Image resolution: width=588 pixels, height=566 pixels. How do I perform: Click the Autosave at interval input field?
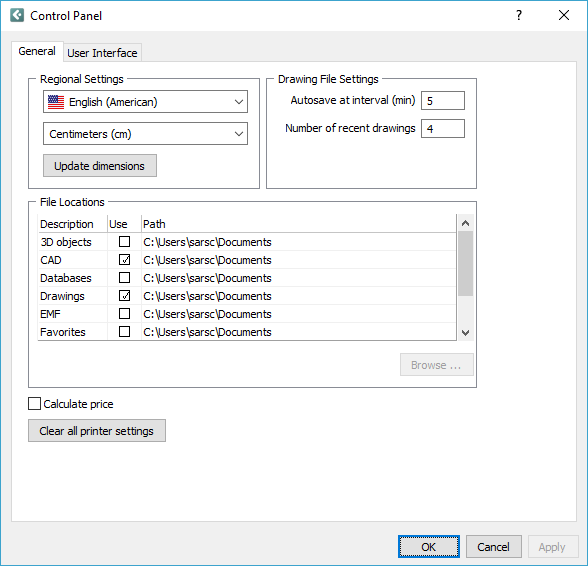[x=443, y=101]
